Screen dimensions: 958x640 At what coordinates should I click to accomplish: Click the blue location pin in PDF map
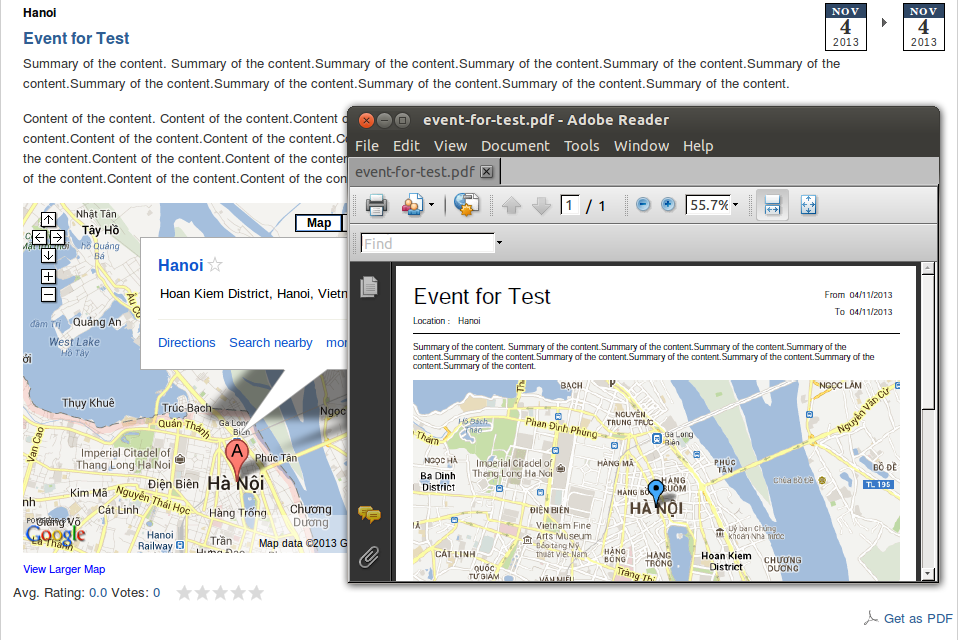point(656,491)
